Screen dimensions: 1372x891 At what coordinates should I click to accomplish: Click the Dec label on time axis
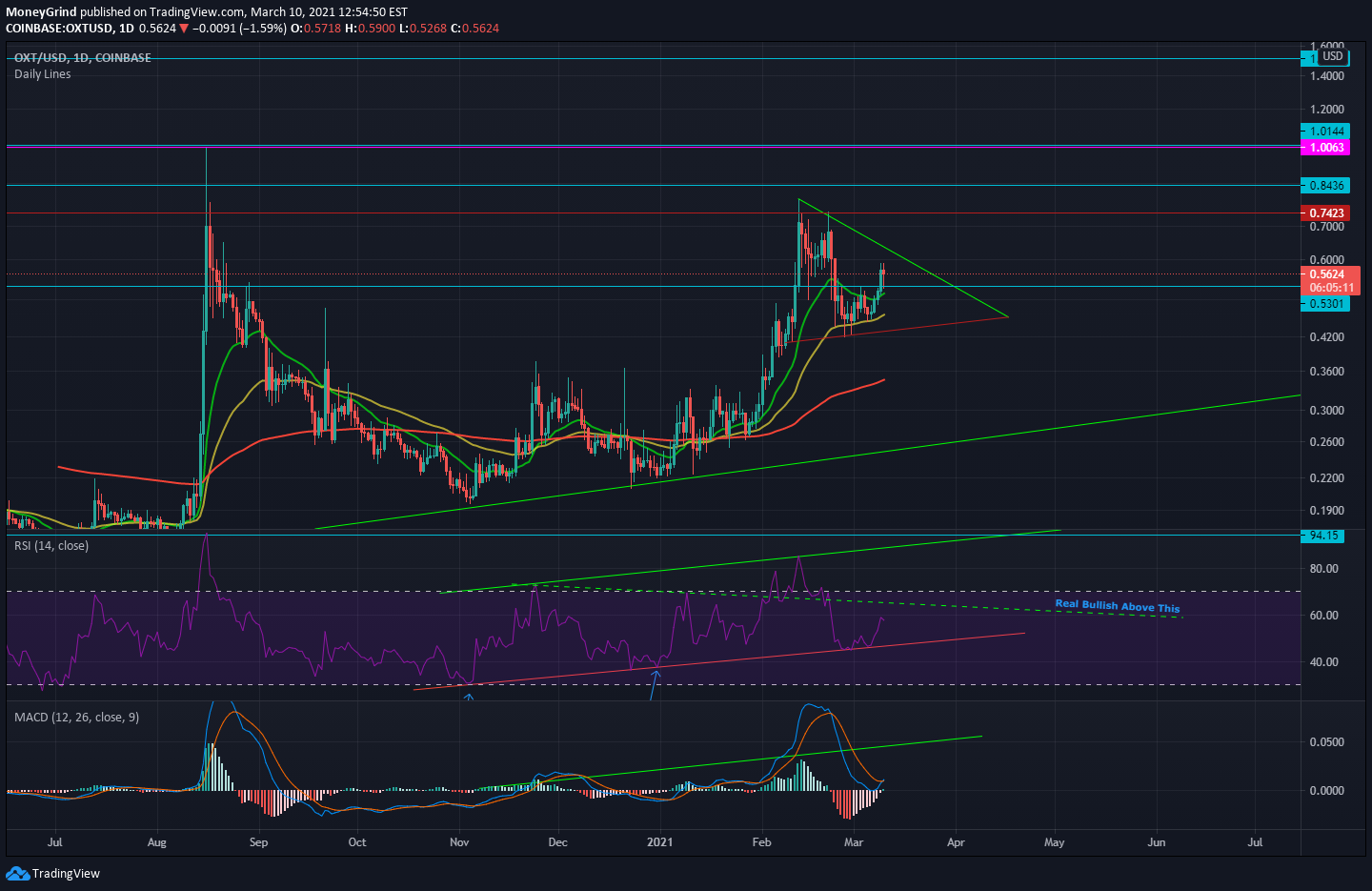point(558,842)
